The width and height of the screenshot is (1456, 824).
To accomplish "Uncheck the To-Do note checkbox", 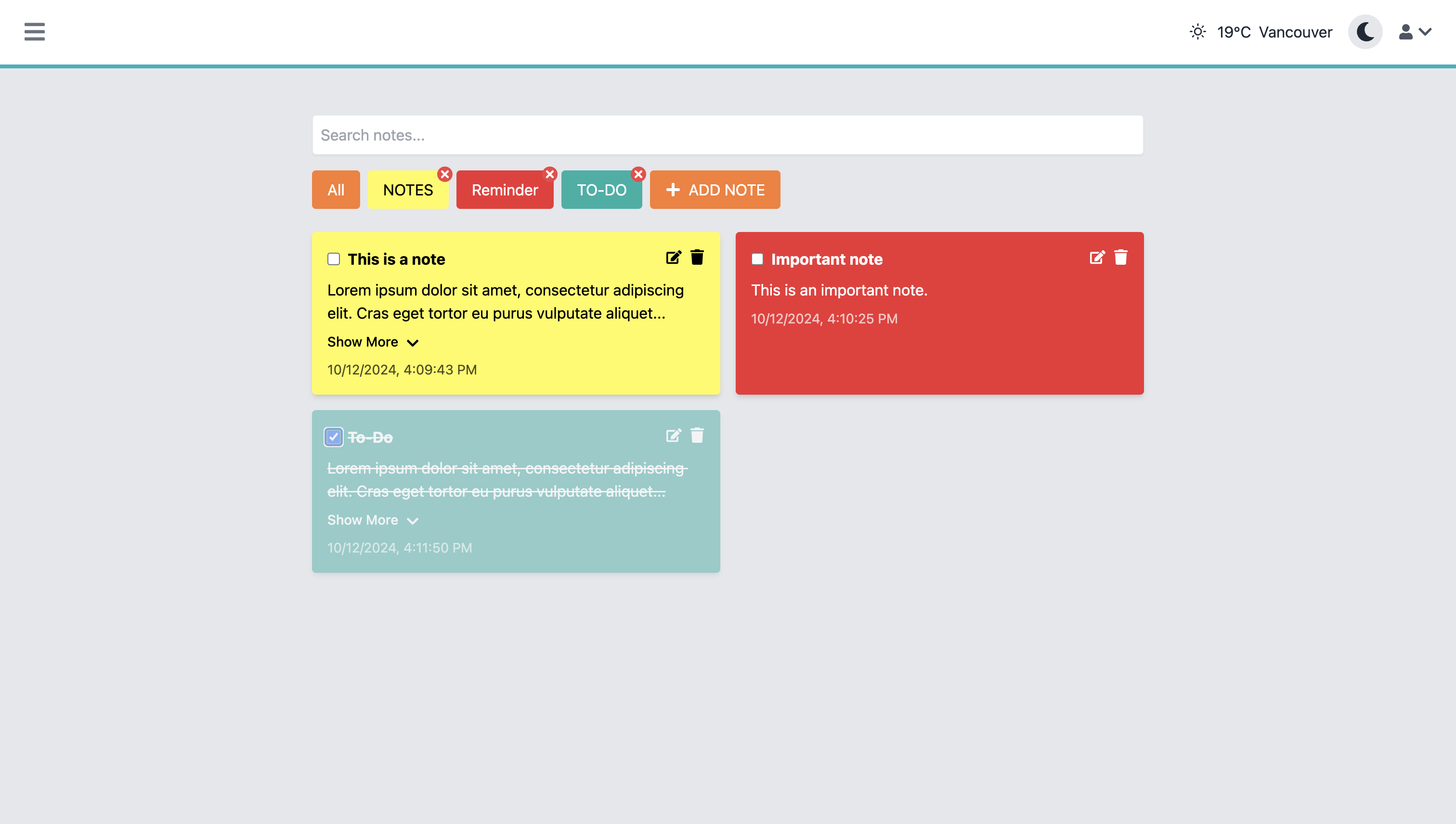I will point(334,437).
